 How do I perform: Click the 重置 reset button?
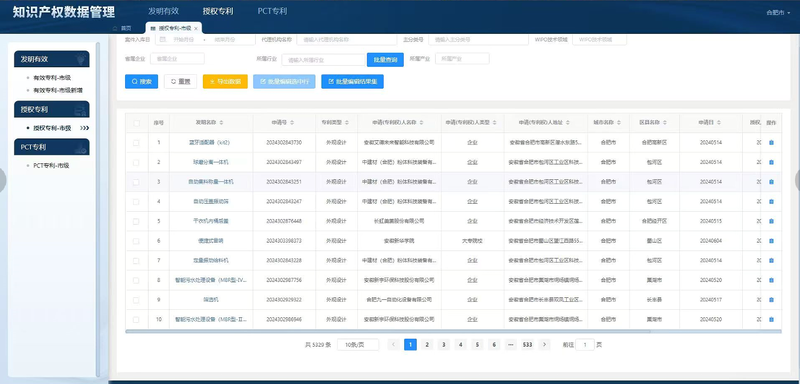(x=180, y=82)
